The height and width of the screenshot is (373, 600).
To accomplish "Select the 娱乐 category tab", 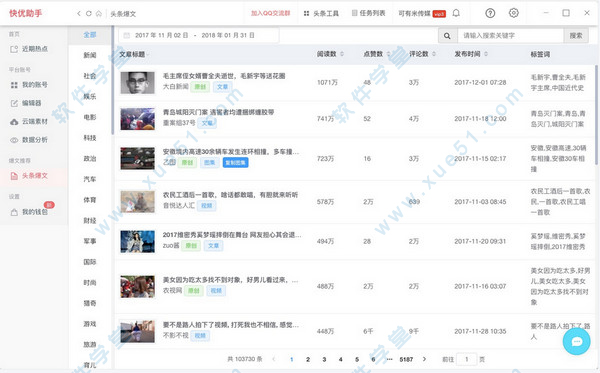I will point(90,96).
